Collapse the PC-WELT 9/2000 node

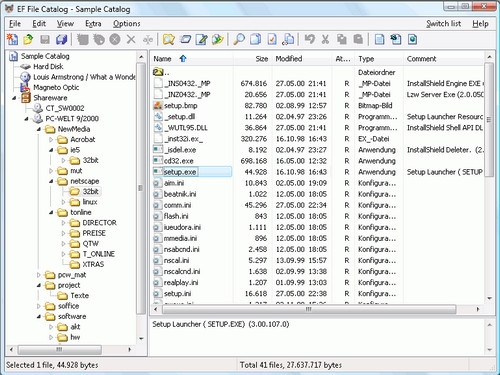(26, 119)
